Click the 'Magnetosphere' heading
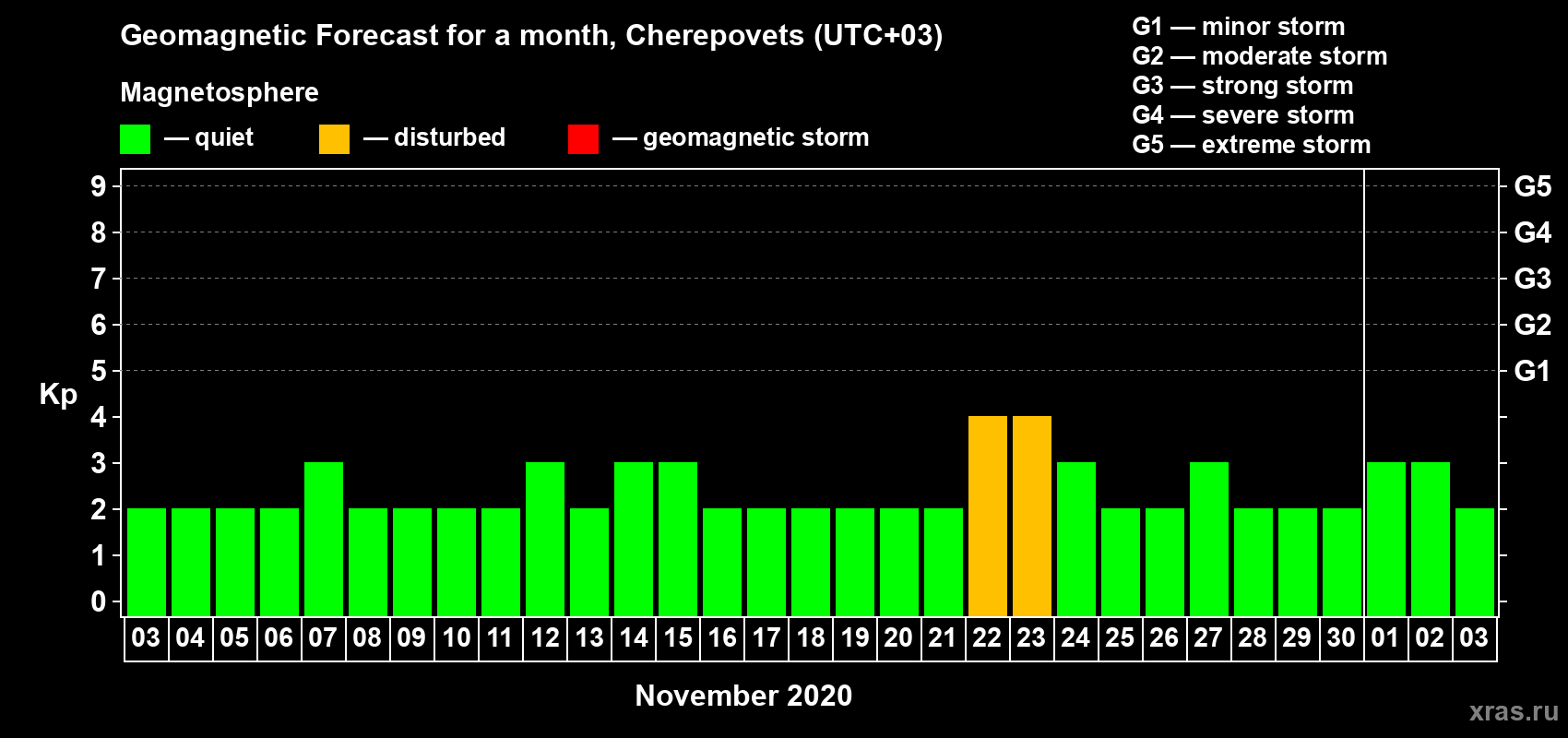1568x738 pixels. (220, 92)
